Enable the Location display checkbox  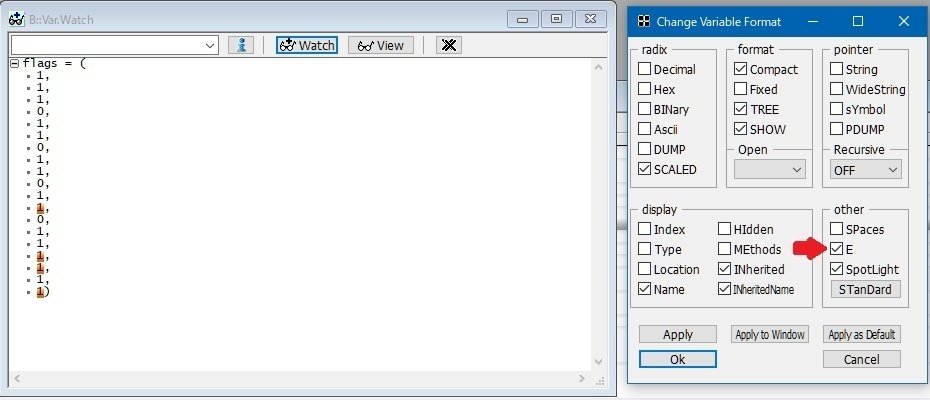tap(644, 269)
